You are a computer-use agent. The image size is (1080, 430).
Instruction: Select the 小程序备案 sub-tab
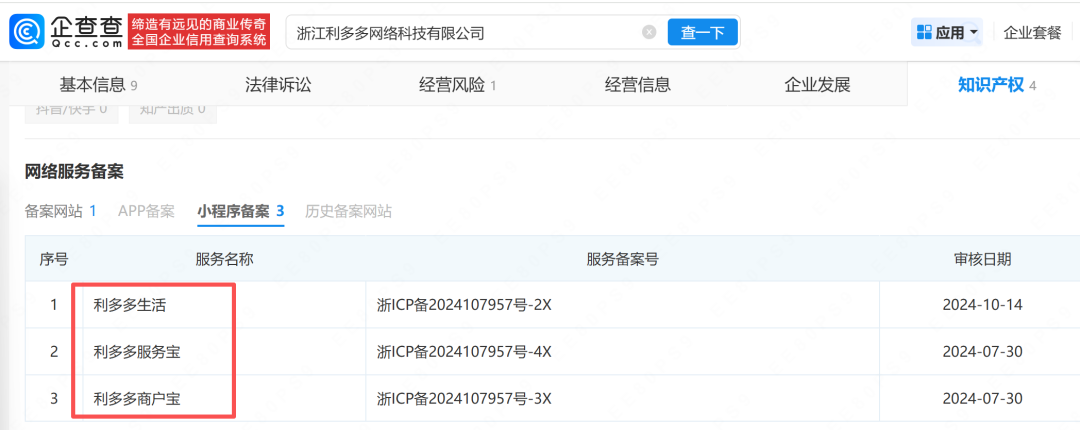pyautogui.click(x=240, y=211)
